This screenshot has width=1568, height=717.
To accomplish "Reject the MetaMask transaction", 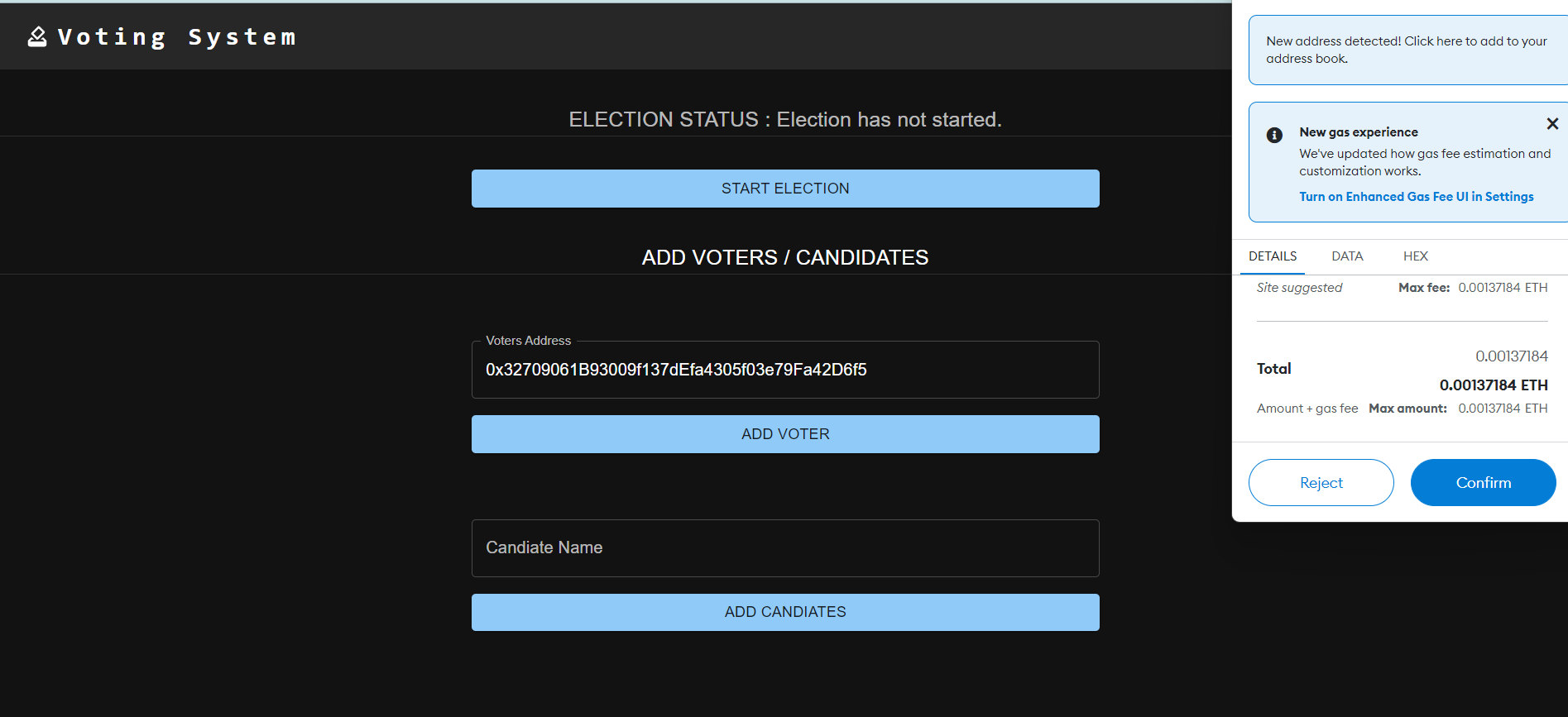I will pyautogui.click(x=1321, y=482).
